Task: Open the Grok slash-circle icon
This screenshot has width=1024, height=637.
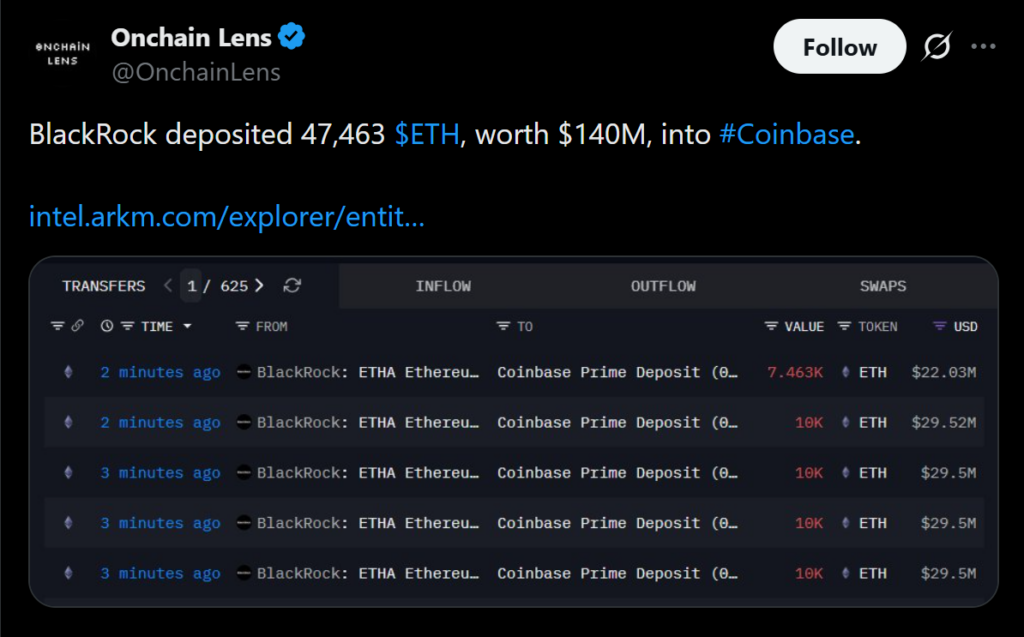Action: tap(937, 47)
